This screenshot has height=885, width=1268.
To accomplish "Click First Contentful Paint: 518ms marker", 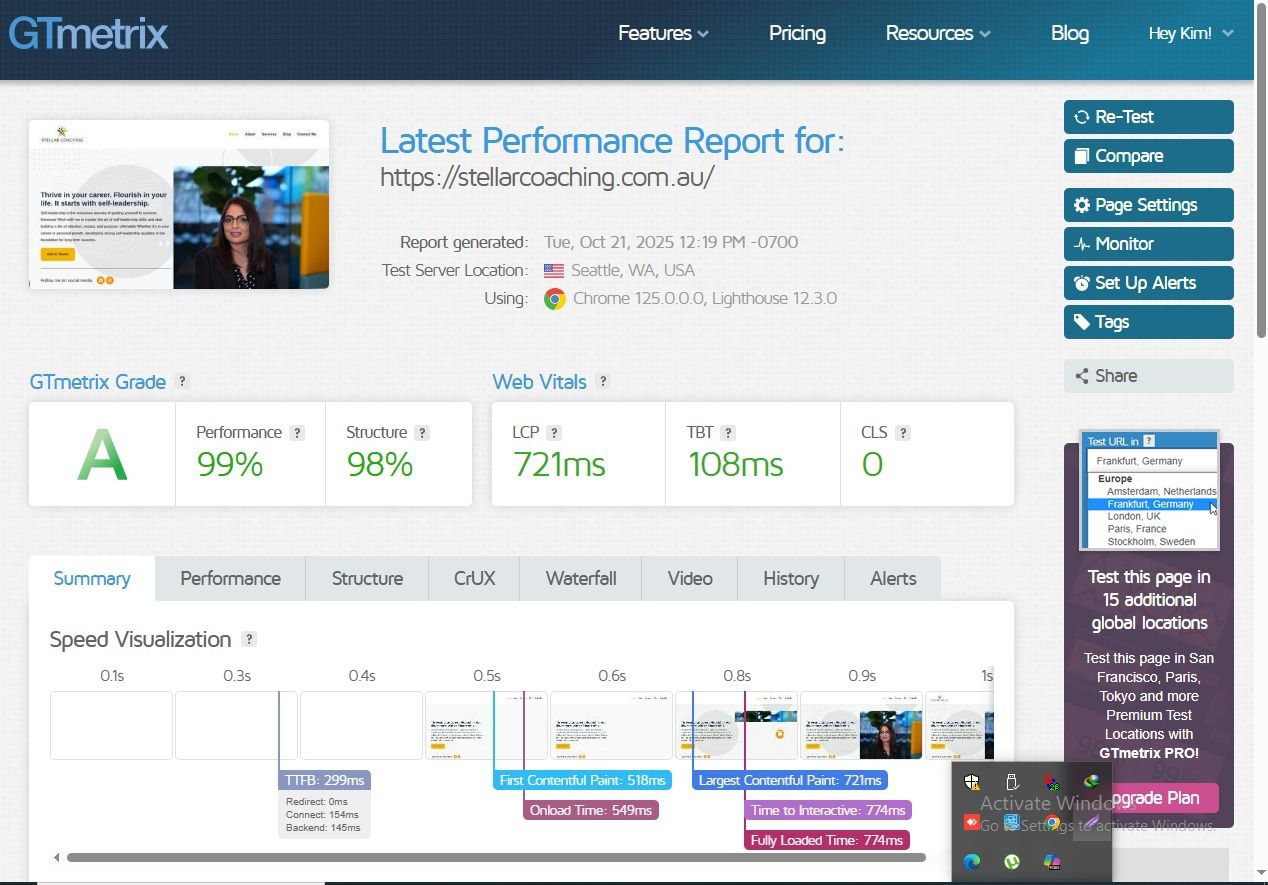I will click(x=582, y=780).
